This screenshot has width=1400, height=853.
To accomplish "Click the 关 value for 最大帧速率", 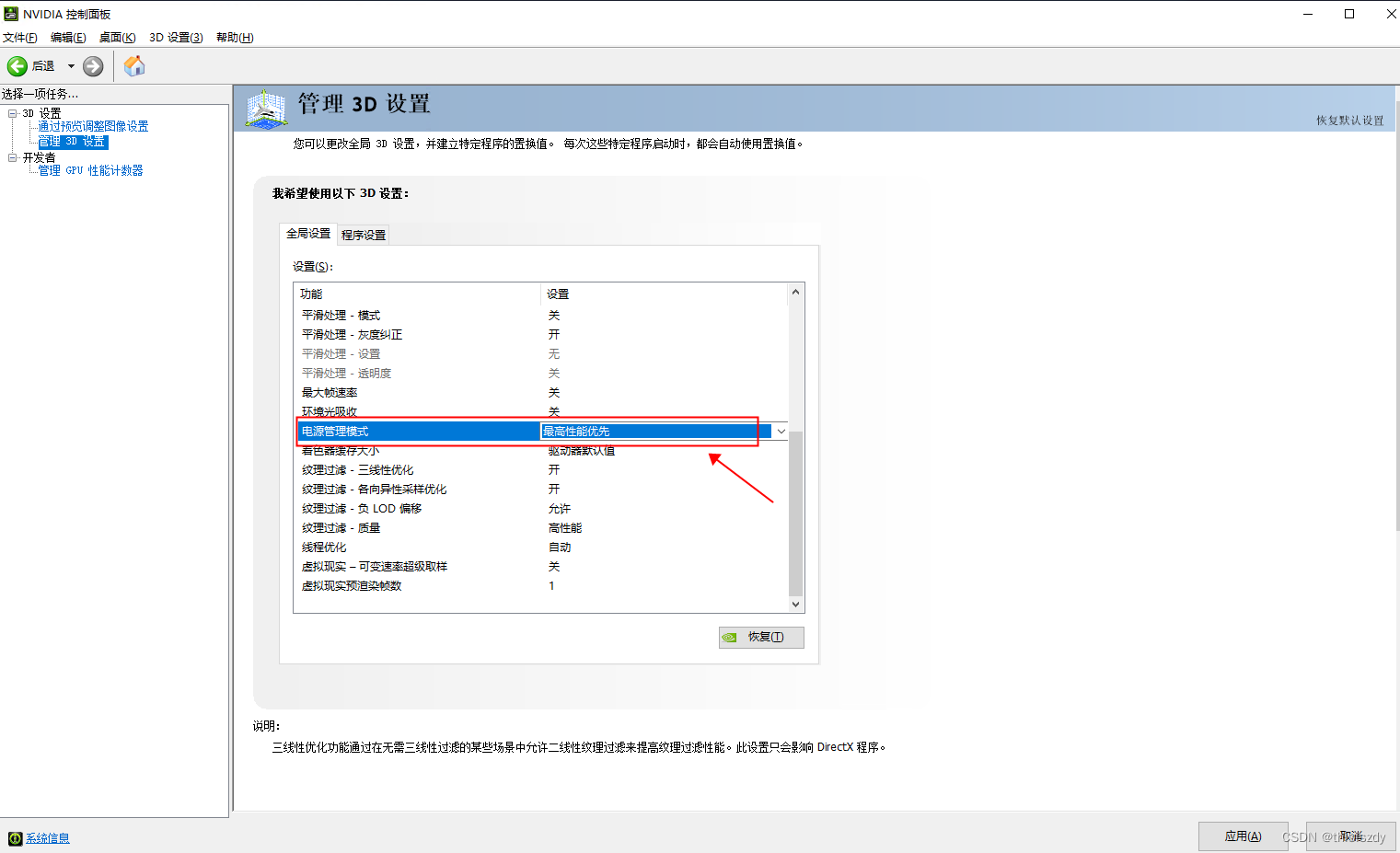I will coord(554,393).
